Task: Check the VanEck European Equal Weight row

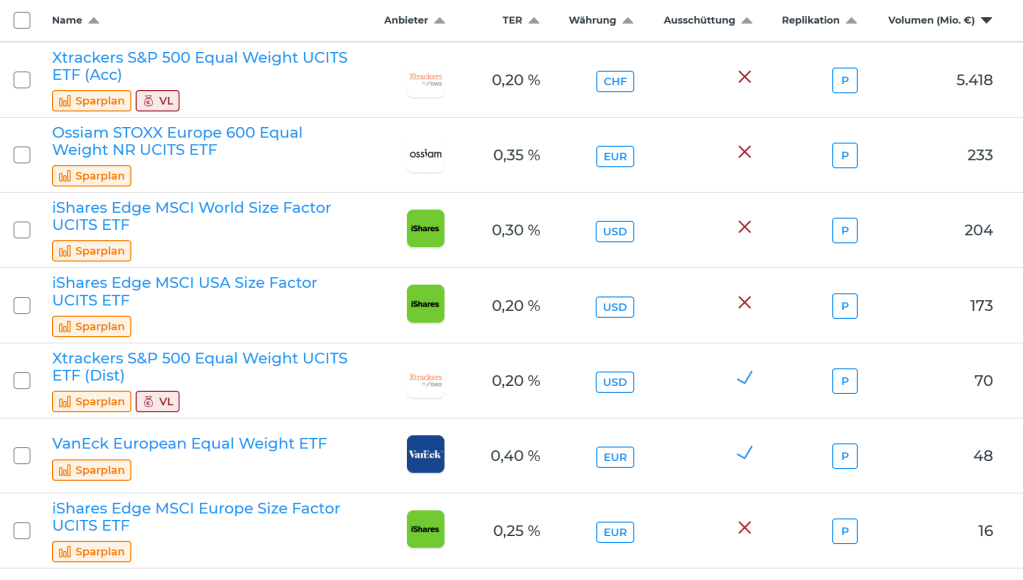Action: (22, 455)
